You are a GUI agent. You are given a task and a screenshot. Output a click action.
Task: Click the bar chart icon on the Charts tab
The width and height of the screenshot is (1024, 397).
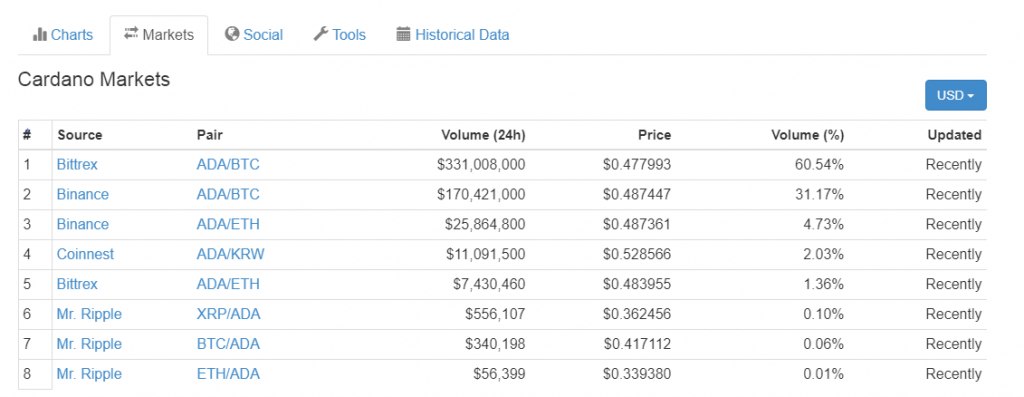coord(39,34)
